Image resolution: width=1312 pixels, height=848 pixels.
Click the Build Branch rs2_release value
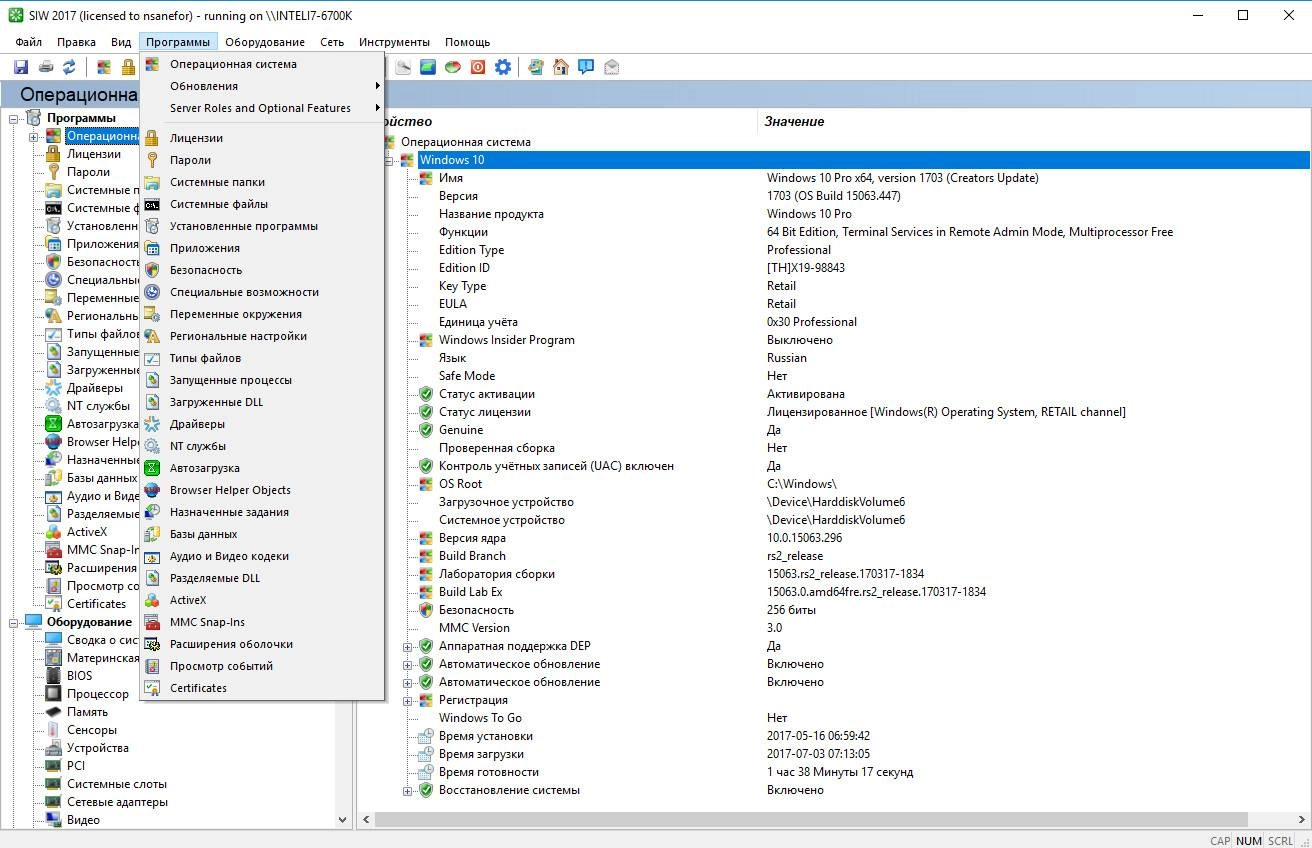pyautogui.click(x=795, y=556)
